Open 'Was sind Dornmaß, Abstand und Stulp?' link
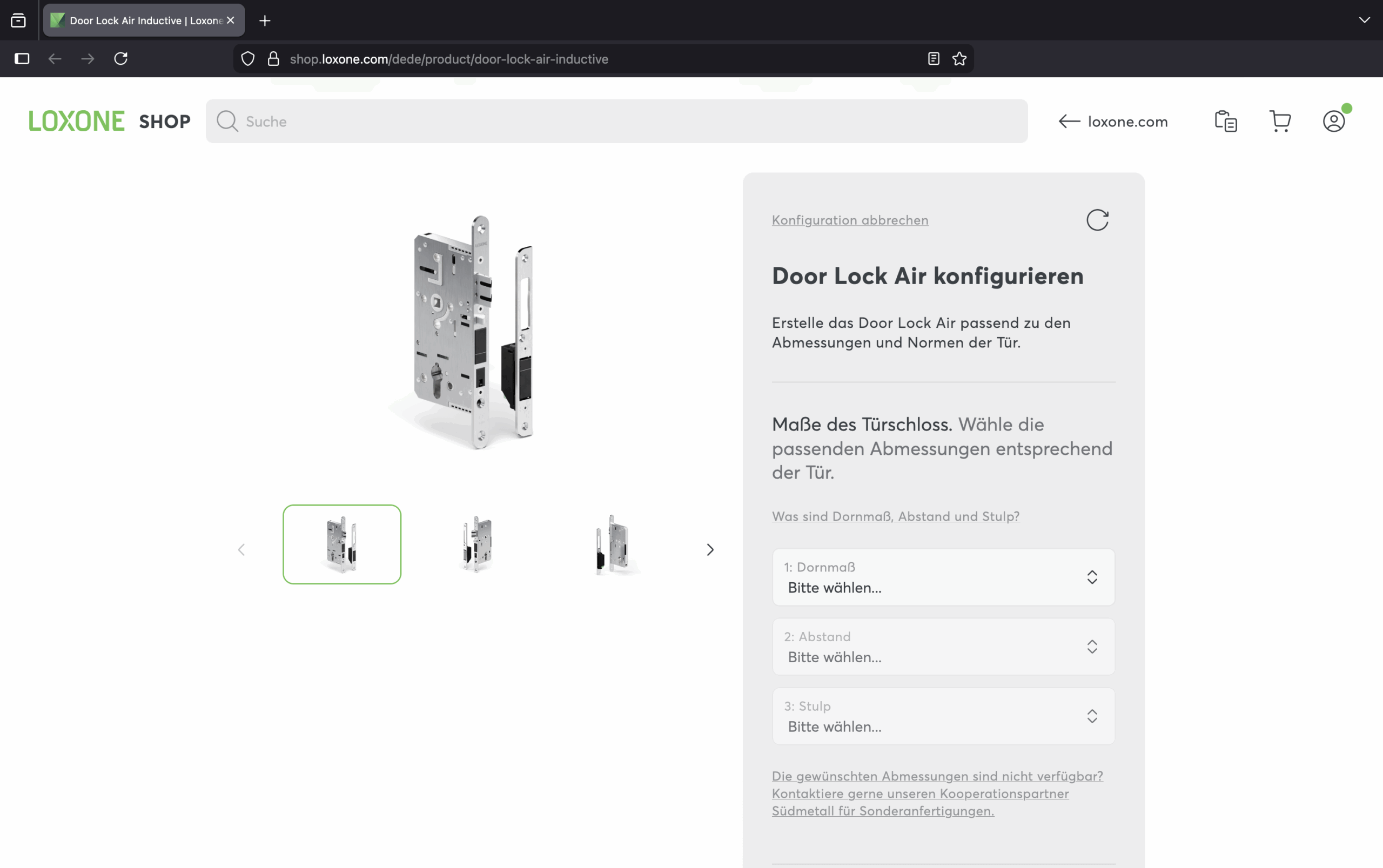 895,516
